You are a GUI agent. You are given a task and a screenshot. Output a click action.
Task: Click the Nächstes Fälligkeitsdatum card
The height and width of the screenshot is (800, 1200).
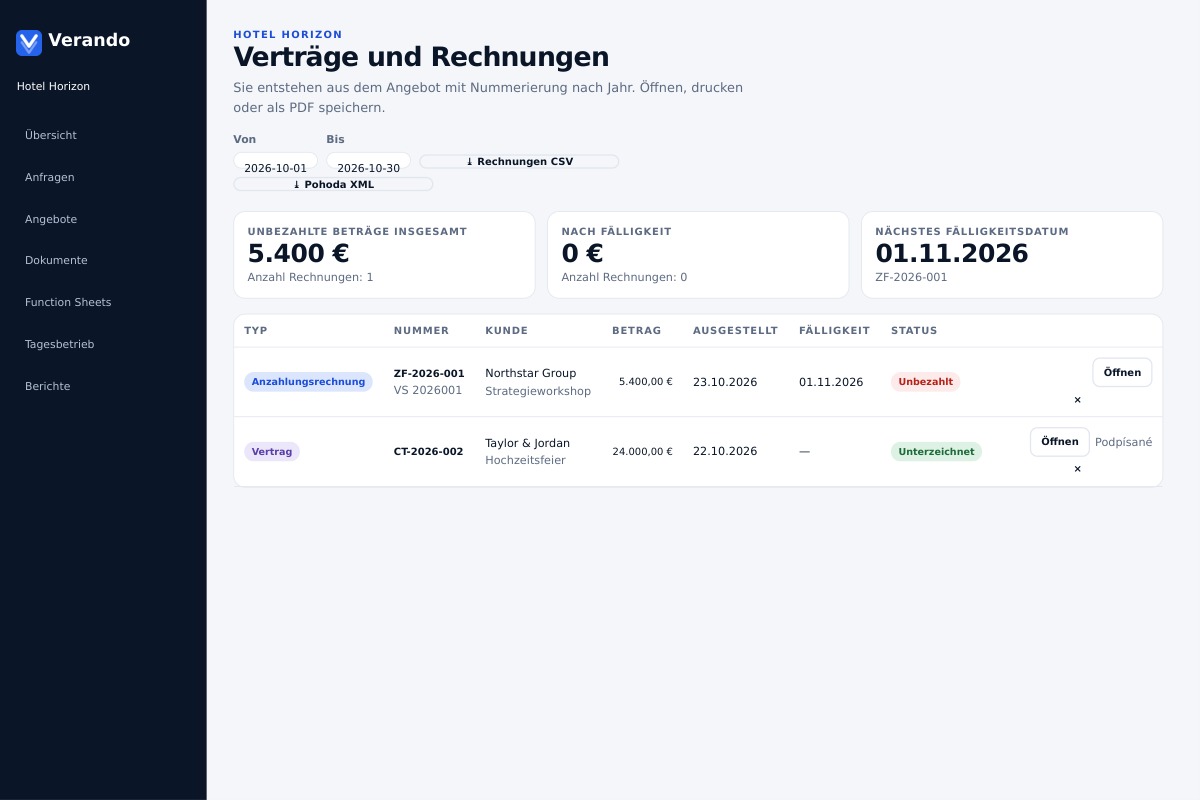pyautogui.click(x=1012, y=255)
